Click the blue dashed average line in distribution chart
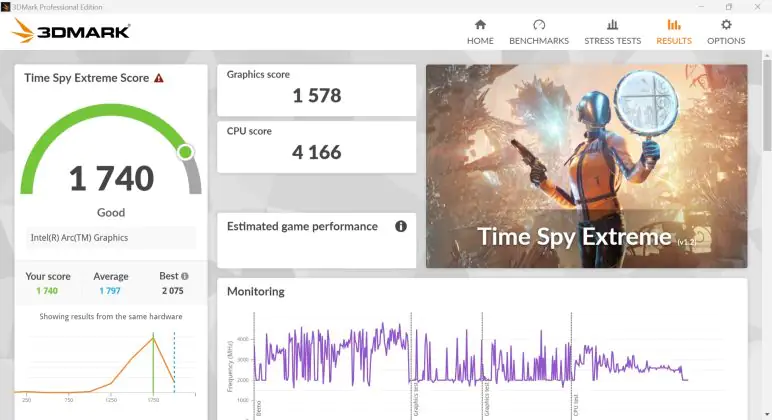The height and width of the screenshot is (420, 772). point(174,362)
